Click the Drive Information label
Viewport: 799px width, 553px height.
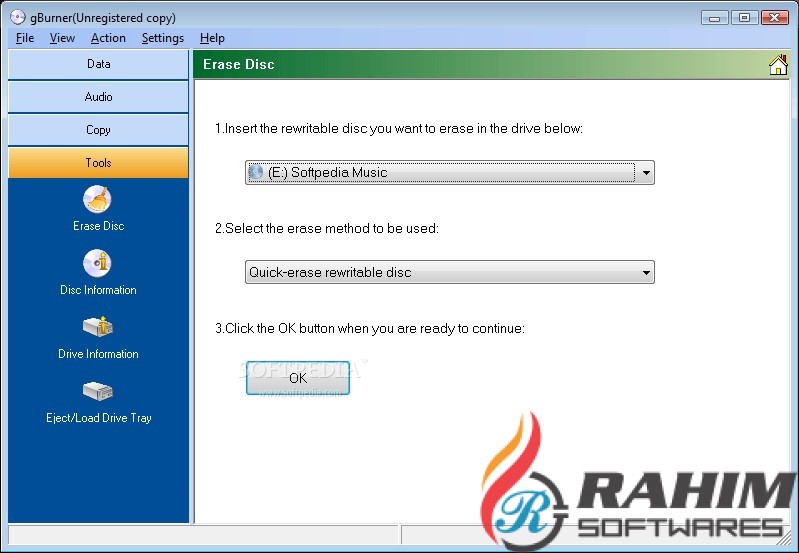(98, 354)
